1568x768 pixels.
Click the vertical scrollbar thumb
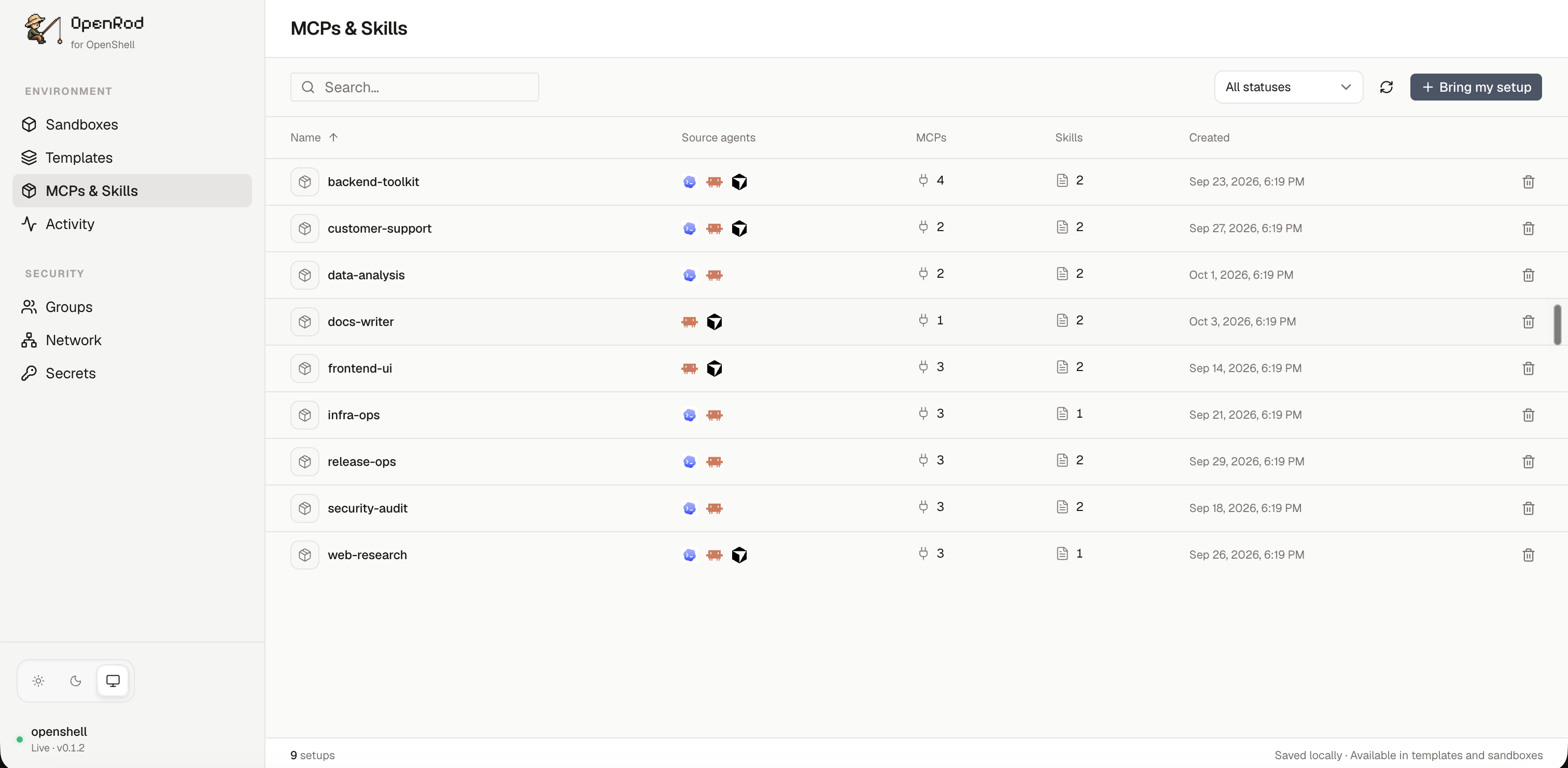[1557, 324]
